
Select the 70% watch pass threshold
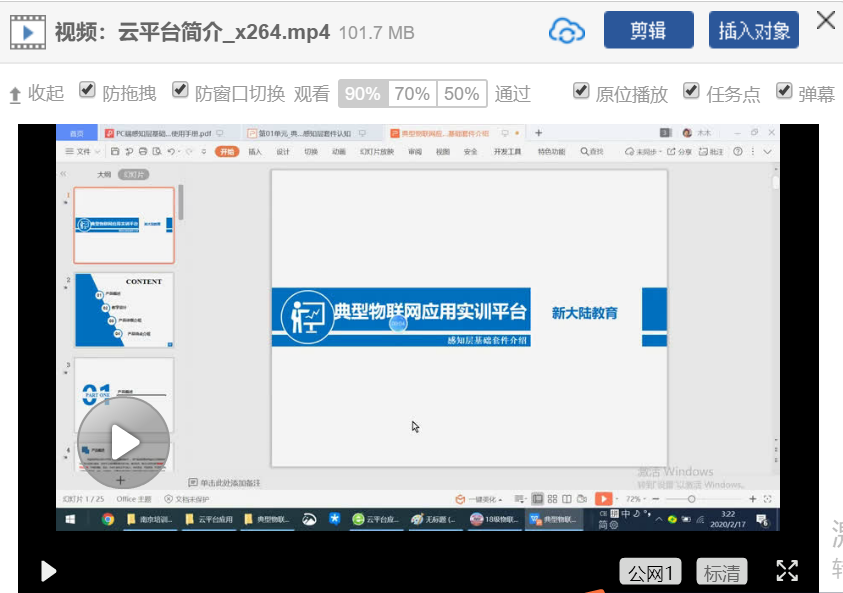[412, 94]
